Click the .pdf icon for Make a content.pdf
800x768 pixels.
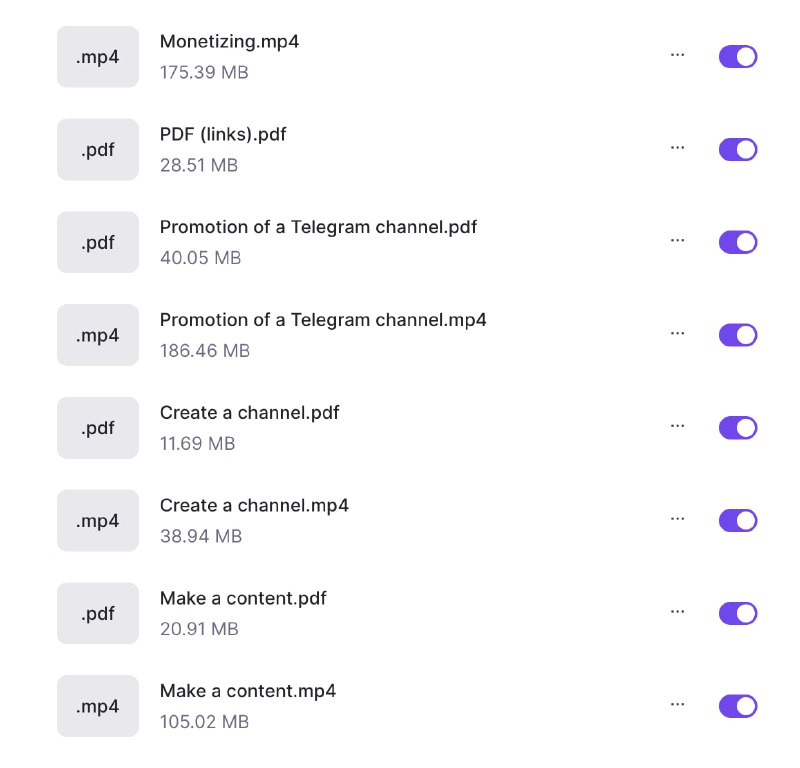click(97, 613)
